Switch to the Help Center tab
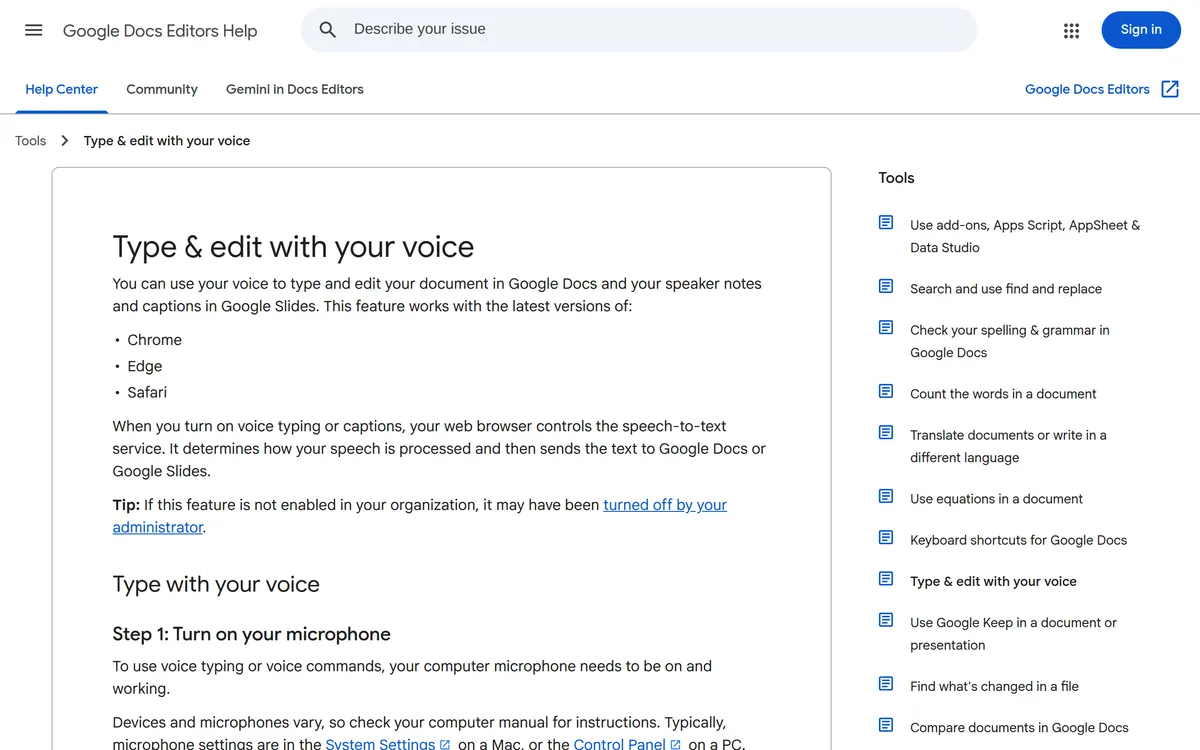Image resolution: width=1200 pixels, height=750 pixels. point(62,89)
